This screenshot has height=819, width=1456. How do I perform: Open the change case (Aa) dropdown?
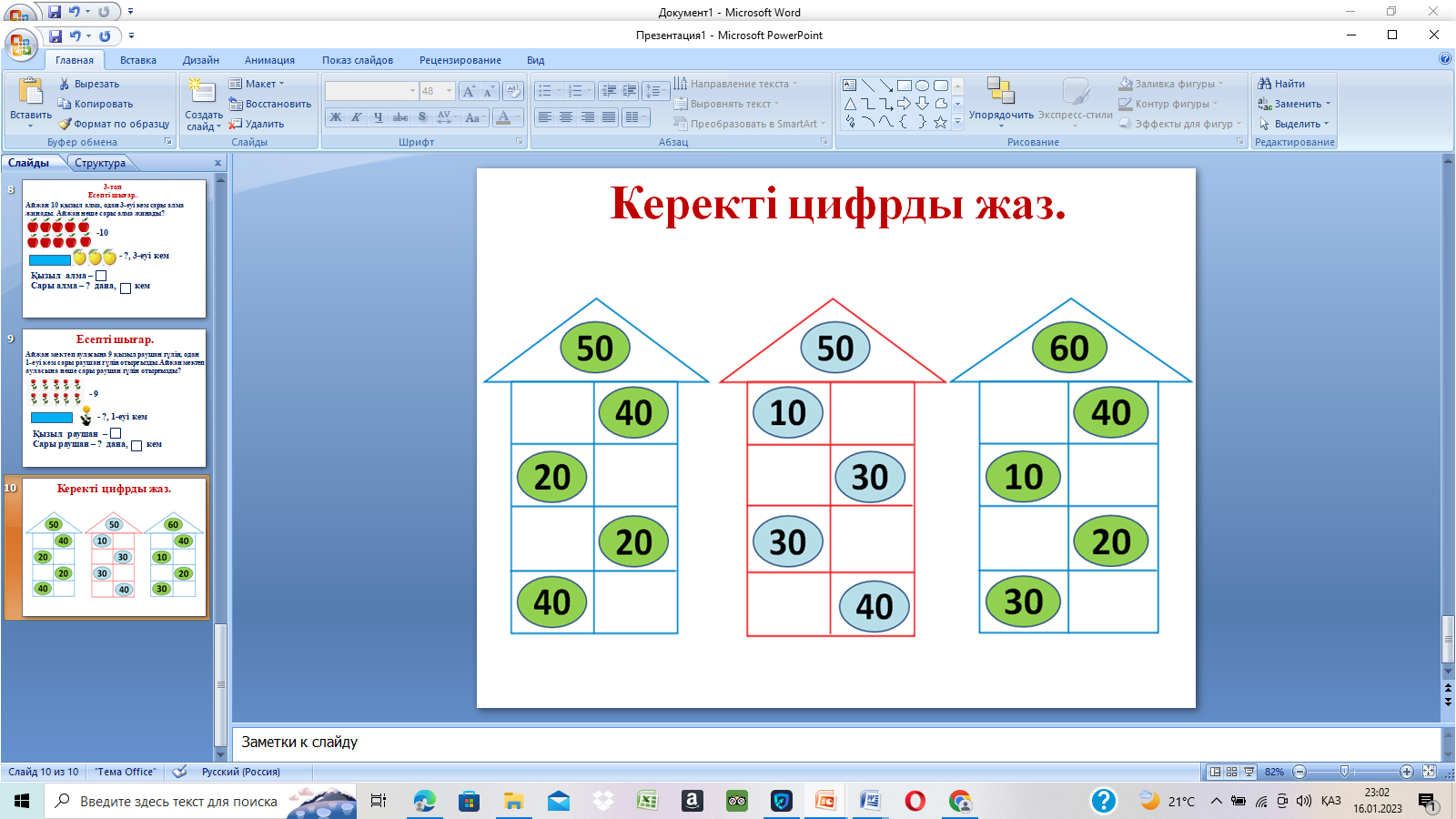(474, 117)
